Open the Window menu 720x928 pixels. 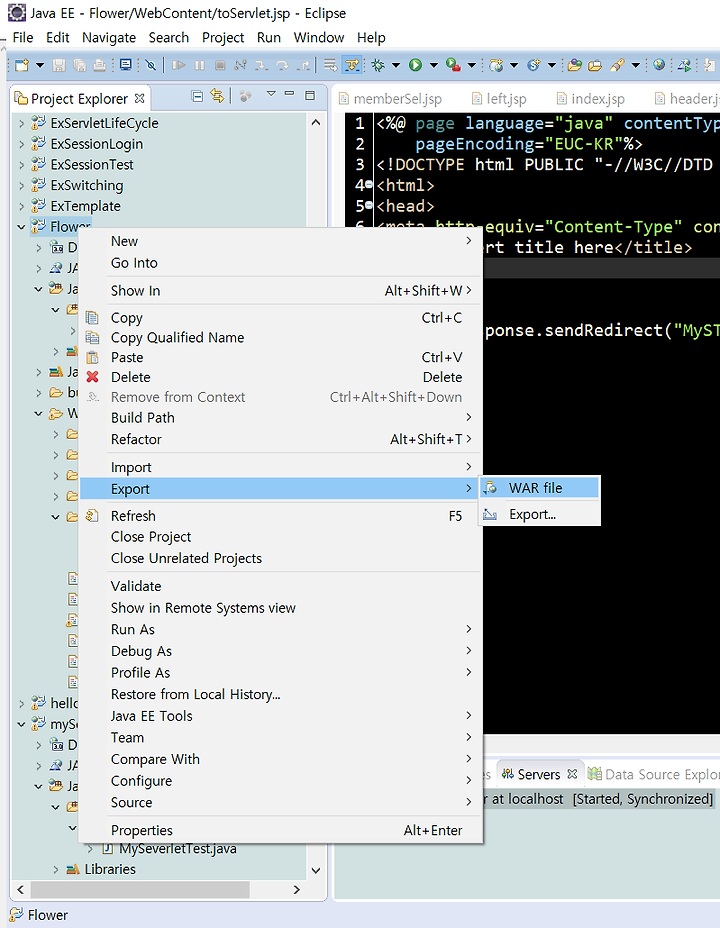(x=318, y=37)
